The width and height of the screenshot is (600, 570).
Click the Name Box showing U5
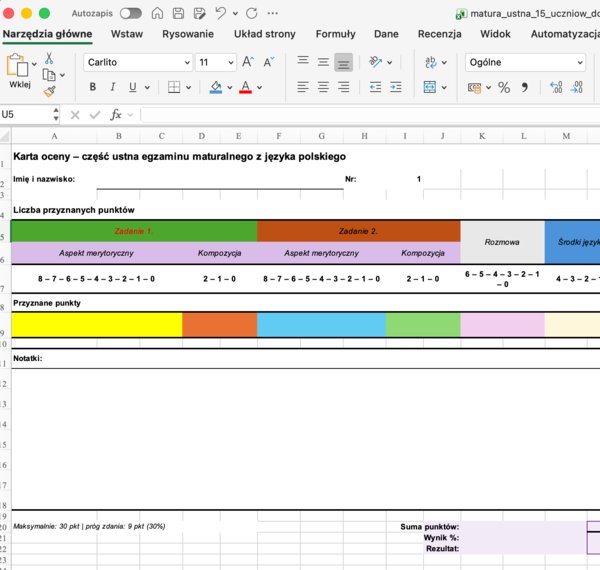(x=25, y=114)
